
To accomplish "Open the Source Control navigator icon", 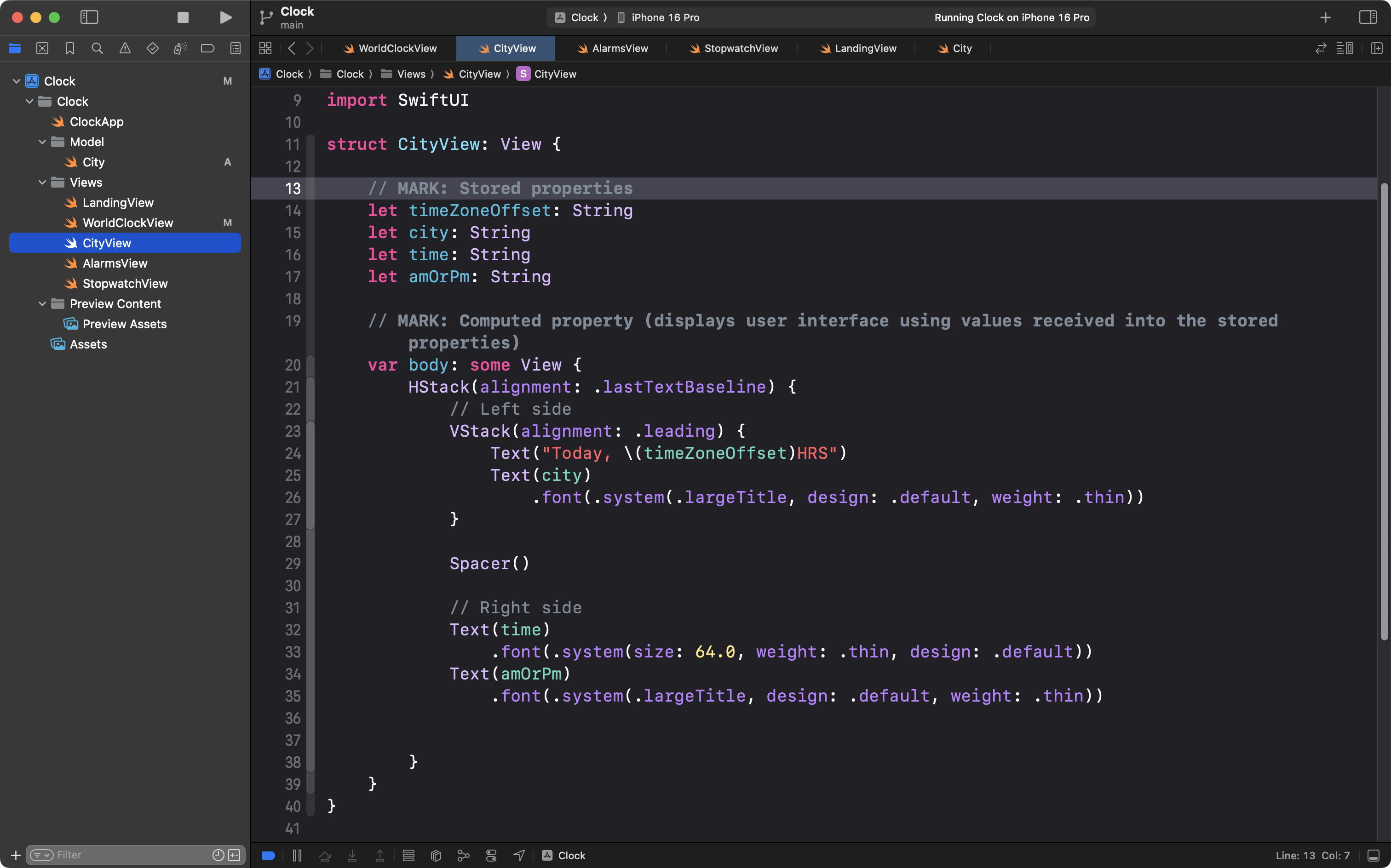I will point(42,48).
